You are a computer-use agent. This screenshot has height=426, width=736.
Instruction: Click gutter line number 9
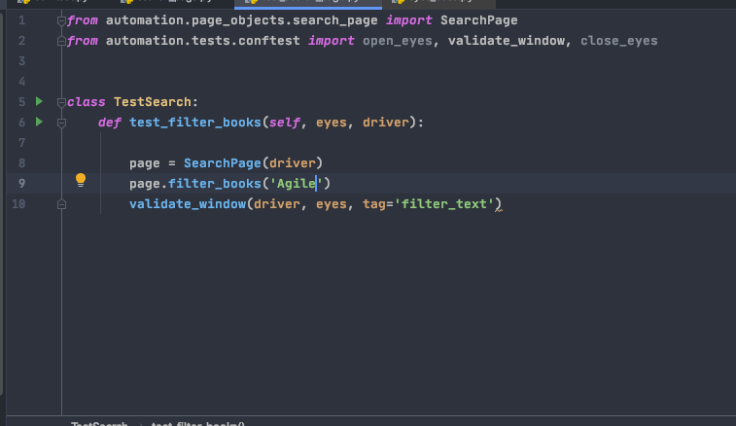point(22,183)
